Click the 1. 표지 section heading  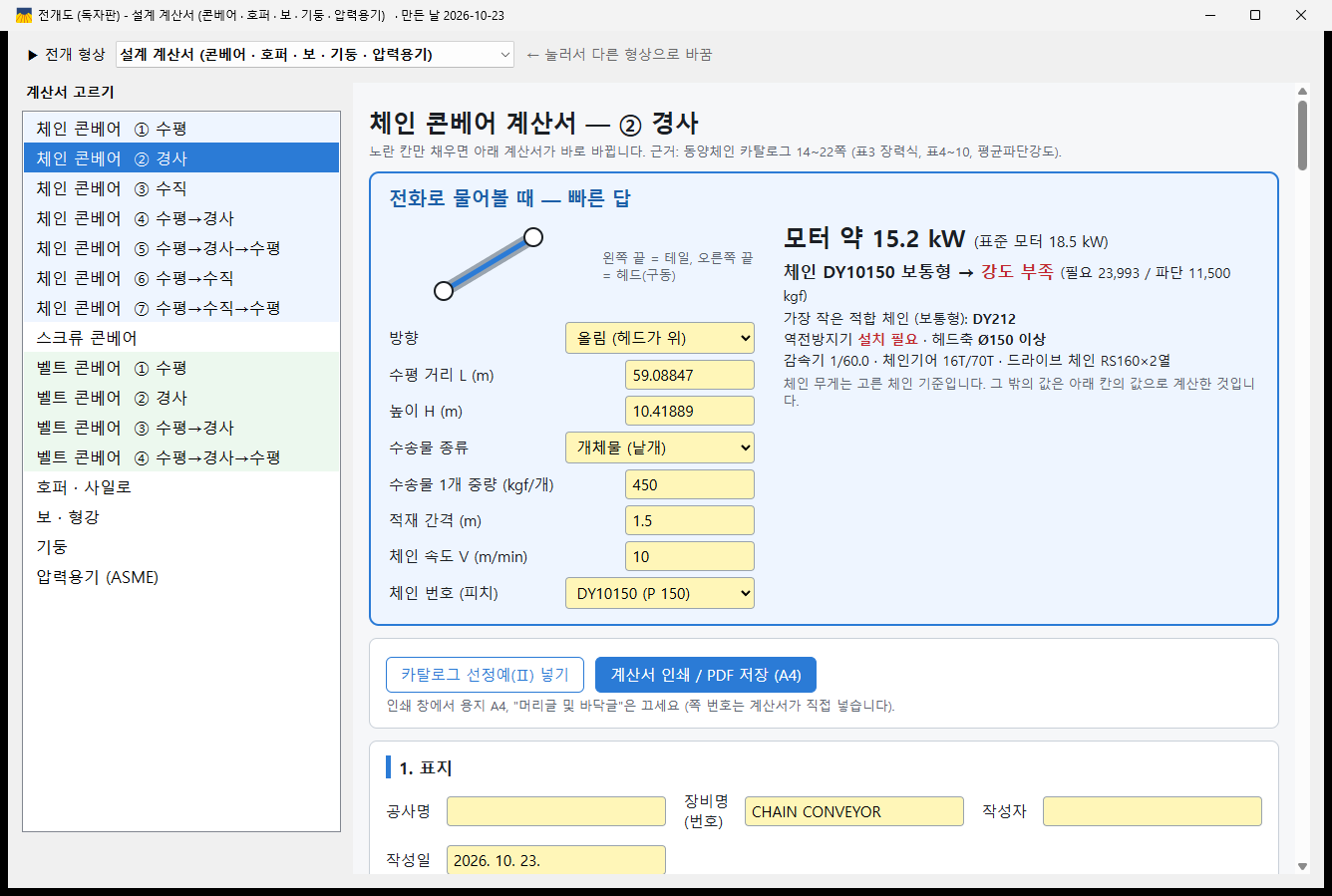click(426, 768)
